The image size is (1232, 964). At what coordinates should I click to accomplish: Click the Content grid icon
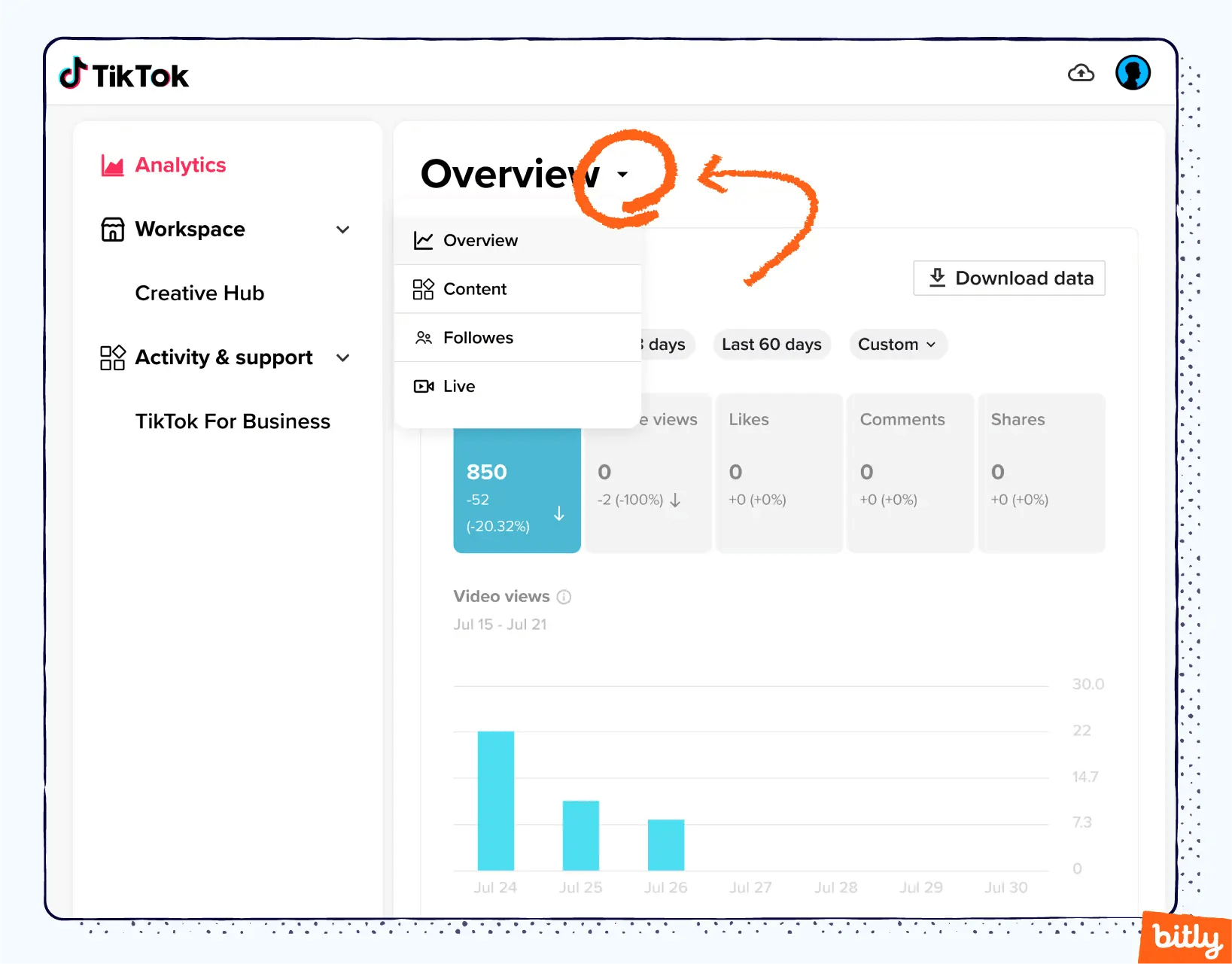coord(423,288)
